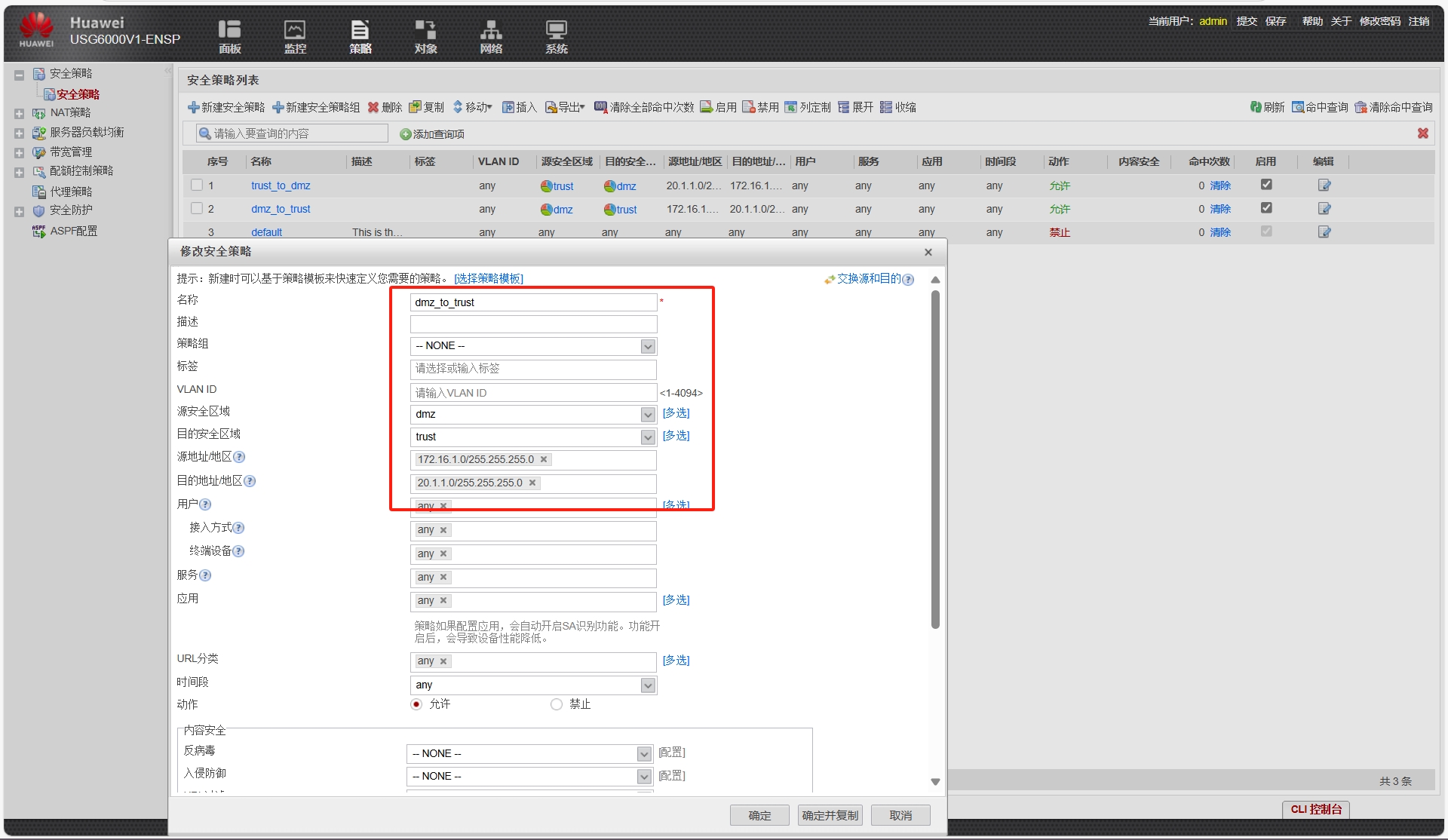
Task: Select 安全防护 in the sidebar
Action: (x=71, y=210)
